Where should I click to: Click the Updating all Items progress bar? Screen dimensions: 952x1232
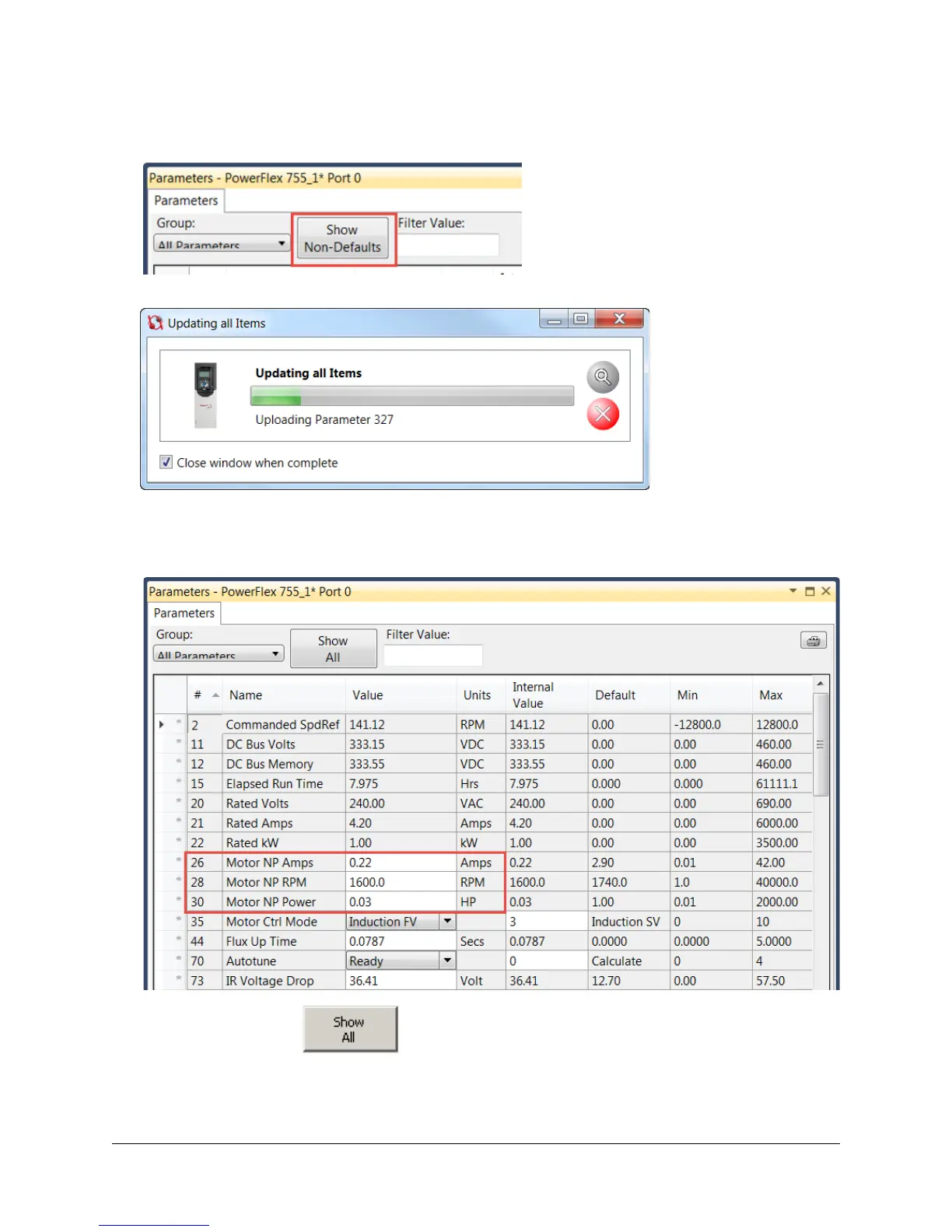click(412, 396)
